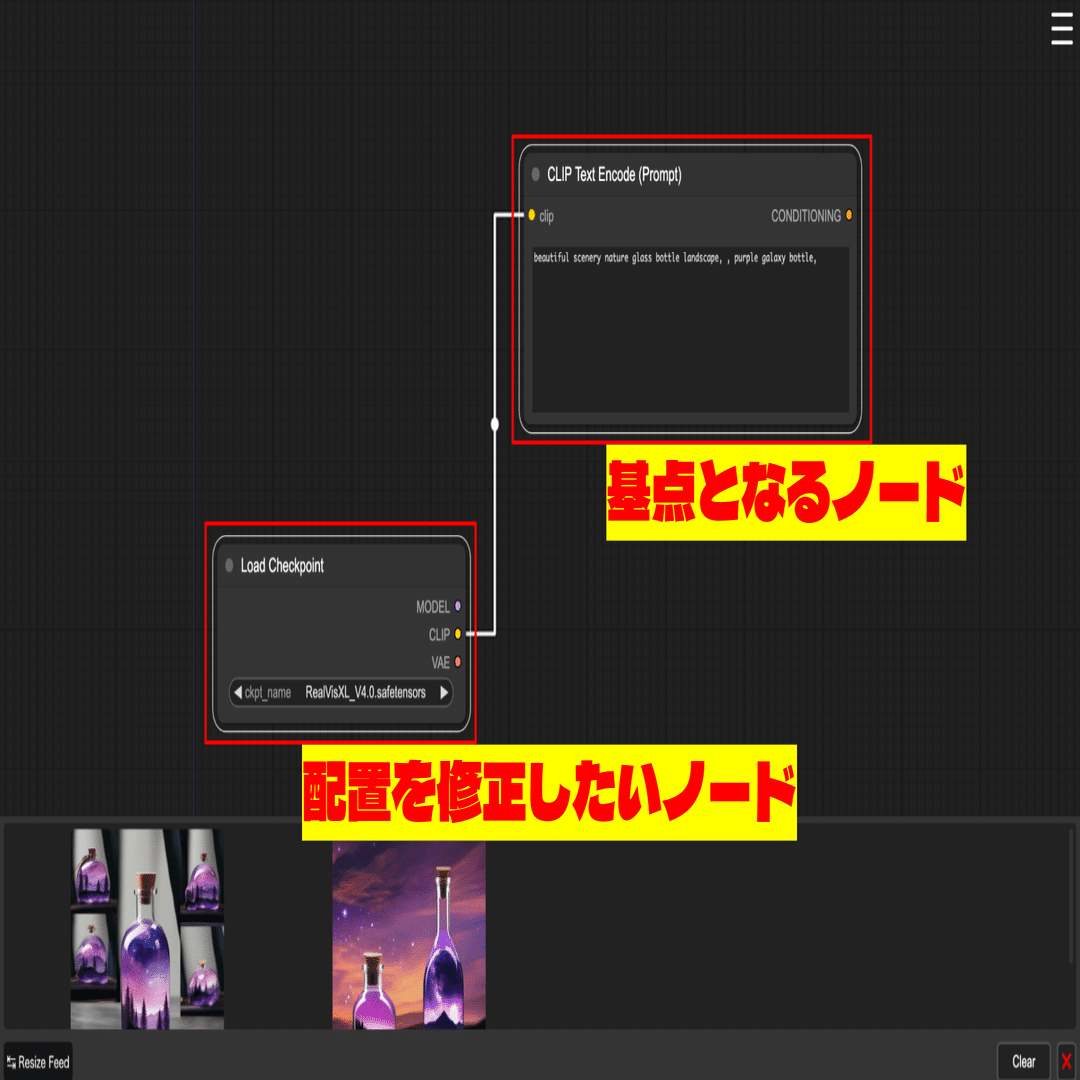Click the clip input socket
Image resolution: width=1080 pixels, height=1080 pixels.
point(531,216)
